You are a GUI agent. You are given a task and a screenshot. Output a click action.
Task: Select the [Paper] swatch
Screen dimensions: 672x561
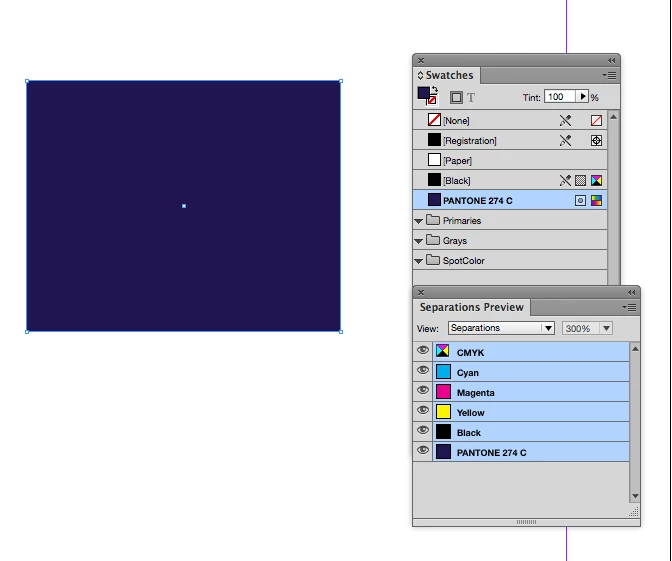click(510, 161)
